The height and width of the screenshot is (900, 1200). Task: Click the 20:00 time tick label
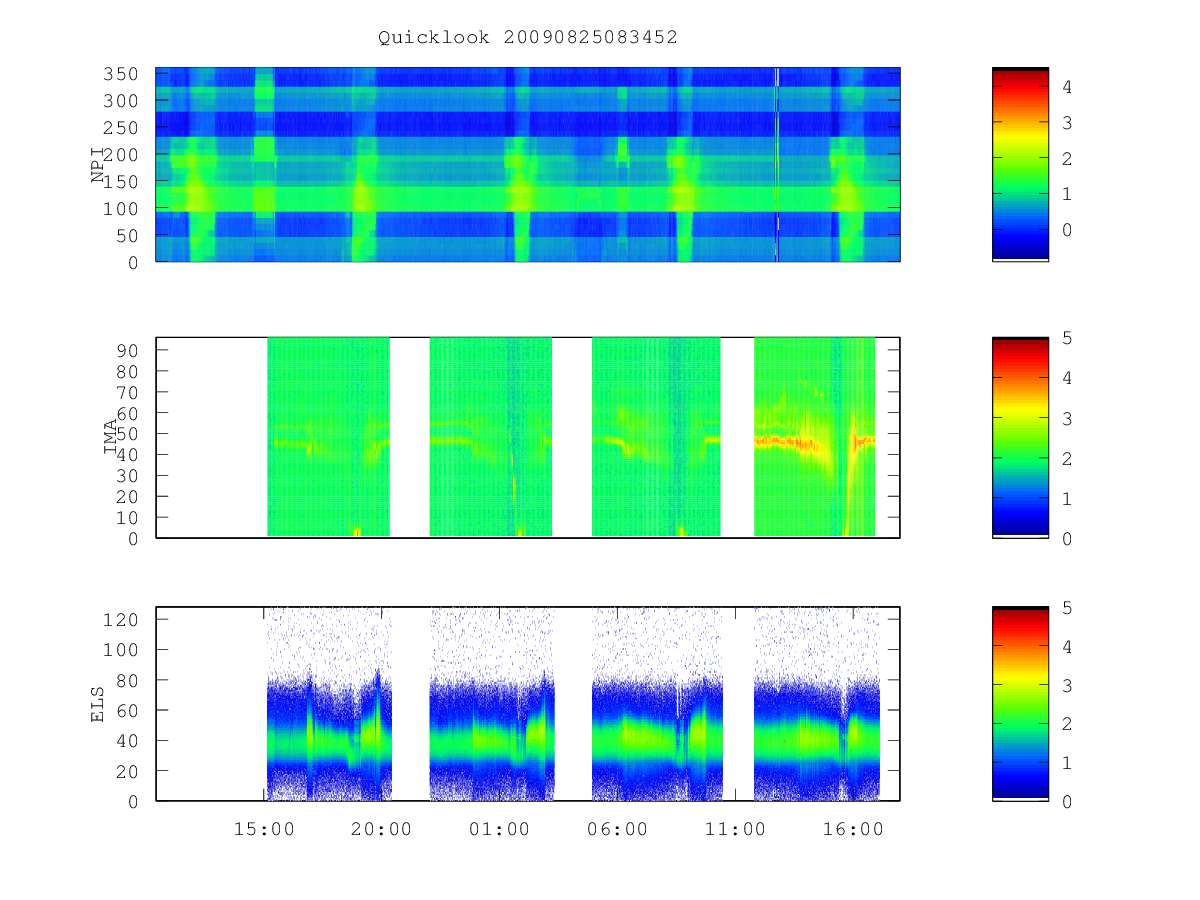click(x=381, y=829)
